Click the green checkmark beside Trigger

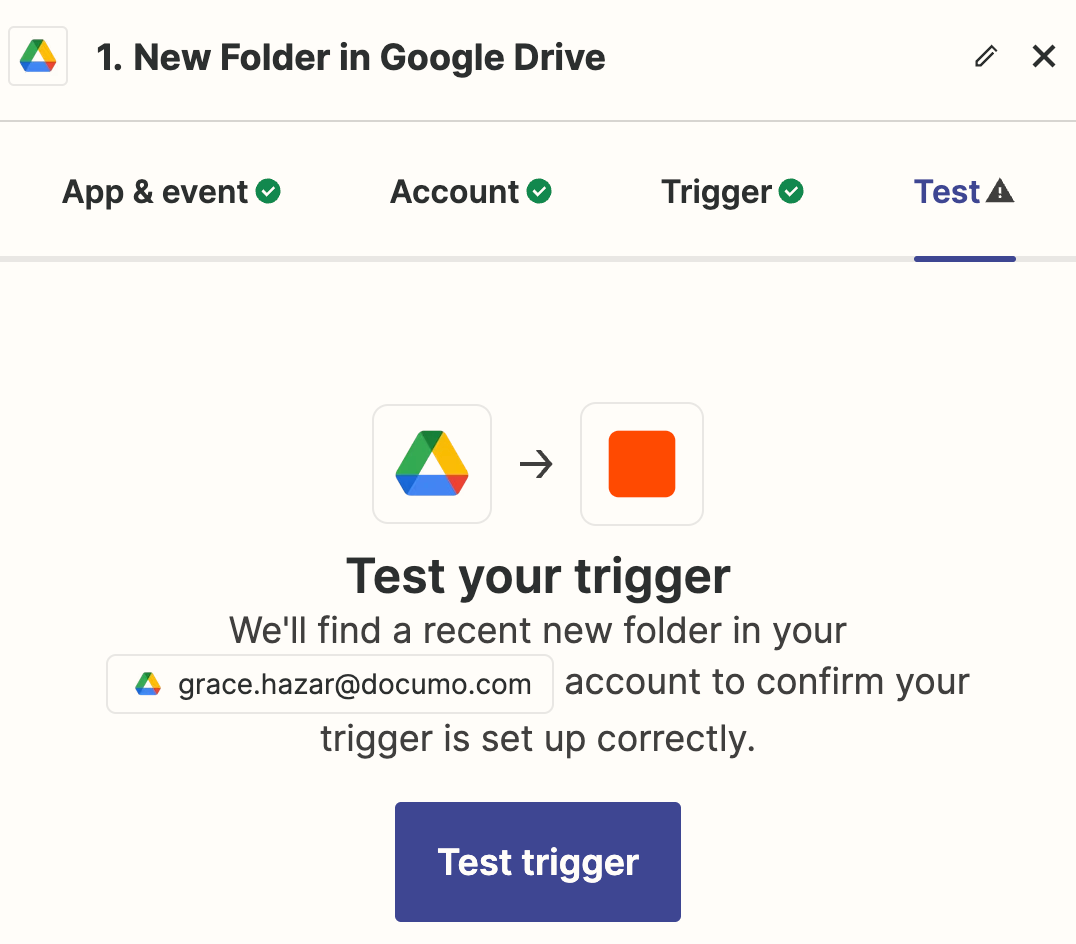point(791,191)
